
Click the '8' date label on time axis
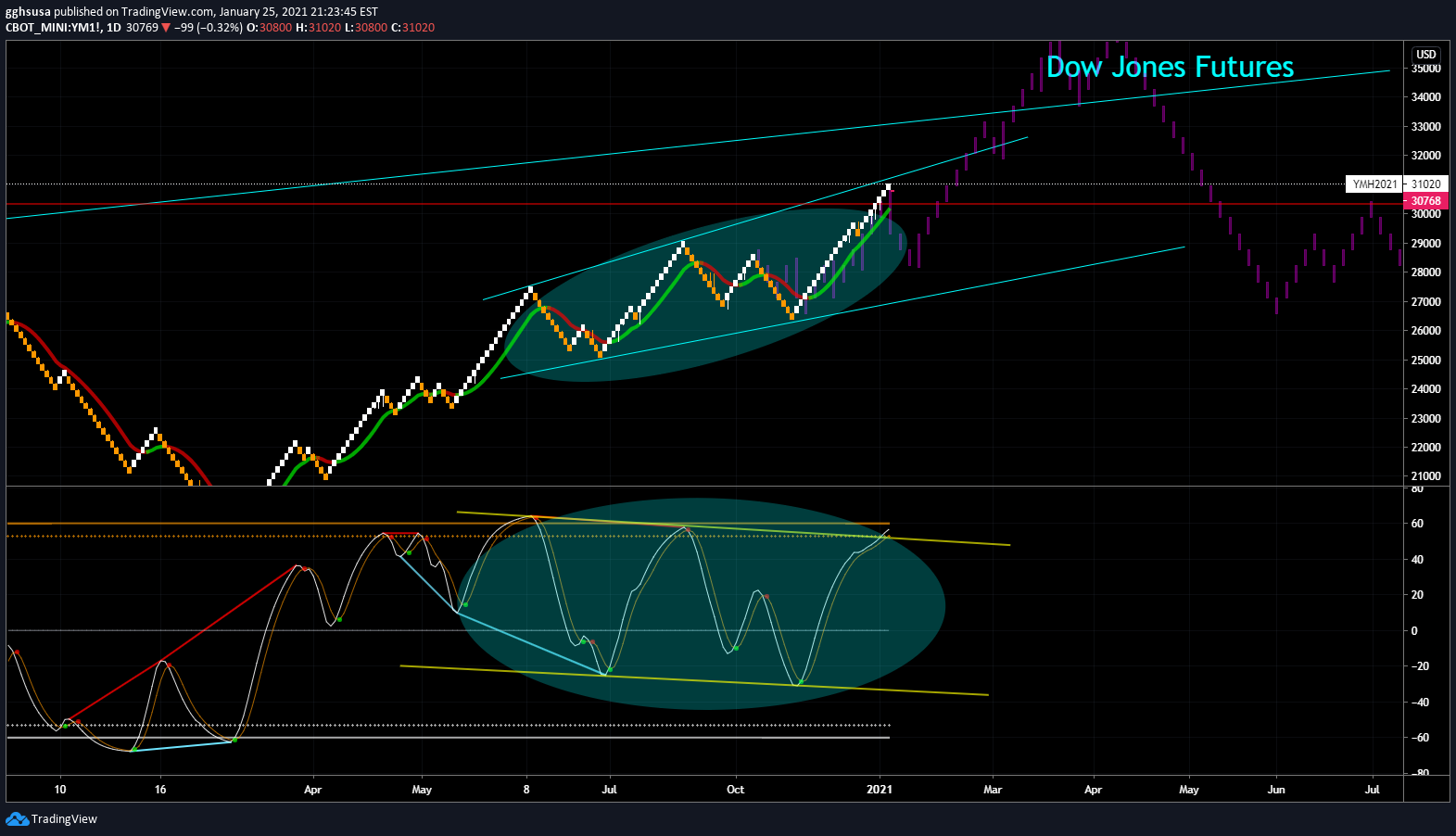pos(526,790)
